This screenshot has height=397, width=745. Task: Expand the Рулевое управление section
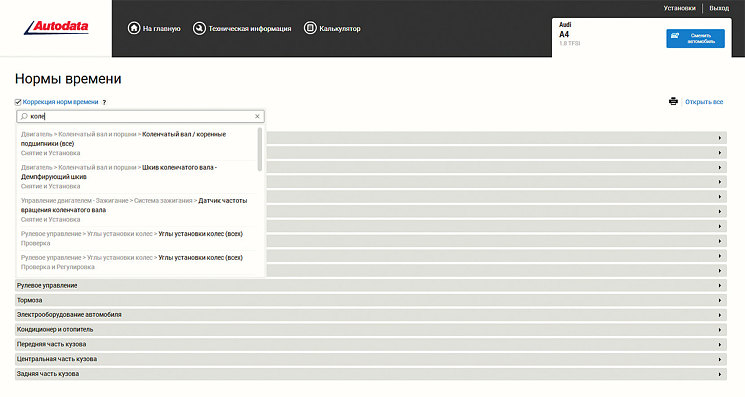coord(371,285)
